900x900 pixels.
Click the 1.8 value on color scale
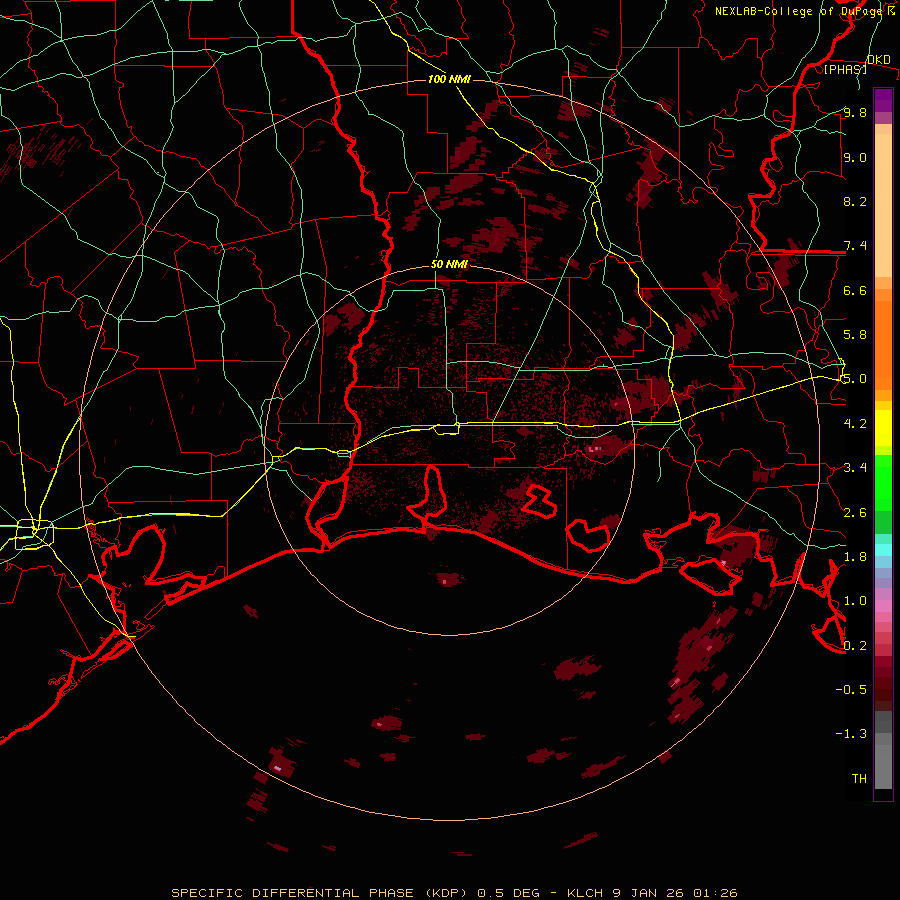[855, 557]
